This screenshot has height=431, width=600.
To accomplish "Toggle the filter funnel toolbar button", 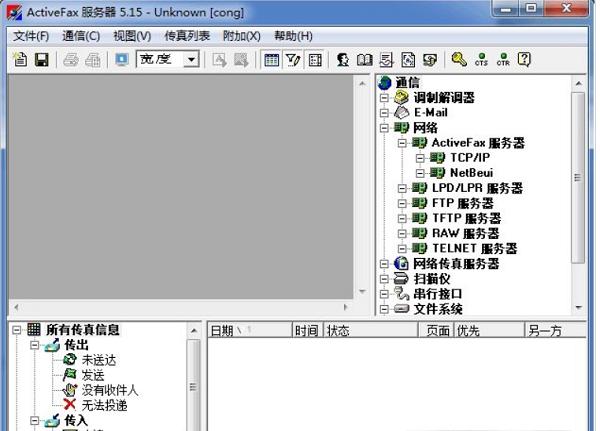I will point(293,60).
